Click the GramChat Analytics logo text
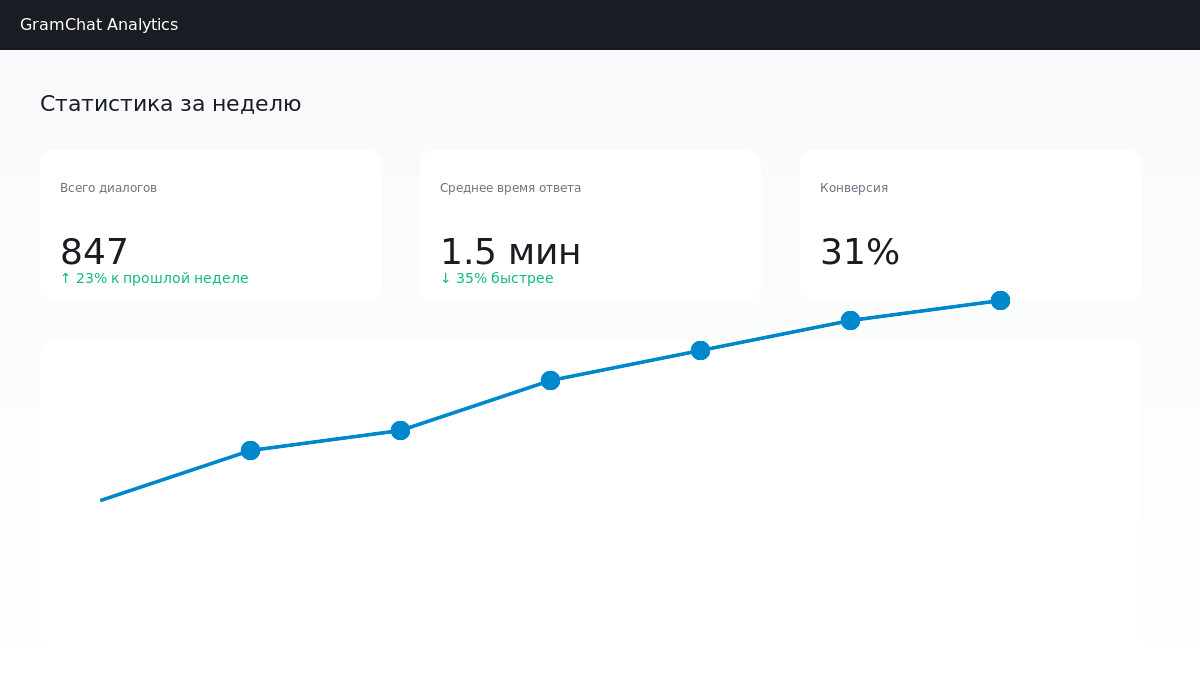This screenshot has width=1200, height=700. tap(99, 24)
